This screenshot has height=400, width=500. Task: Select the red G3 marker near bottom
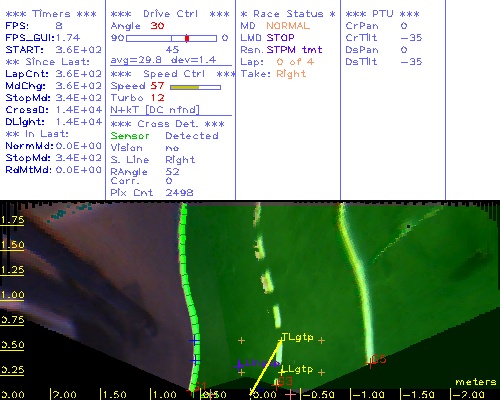coord(283,382)
